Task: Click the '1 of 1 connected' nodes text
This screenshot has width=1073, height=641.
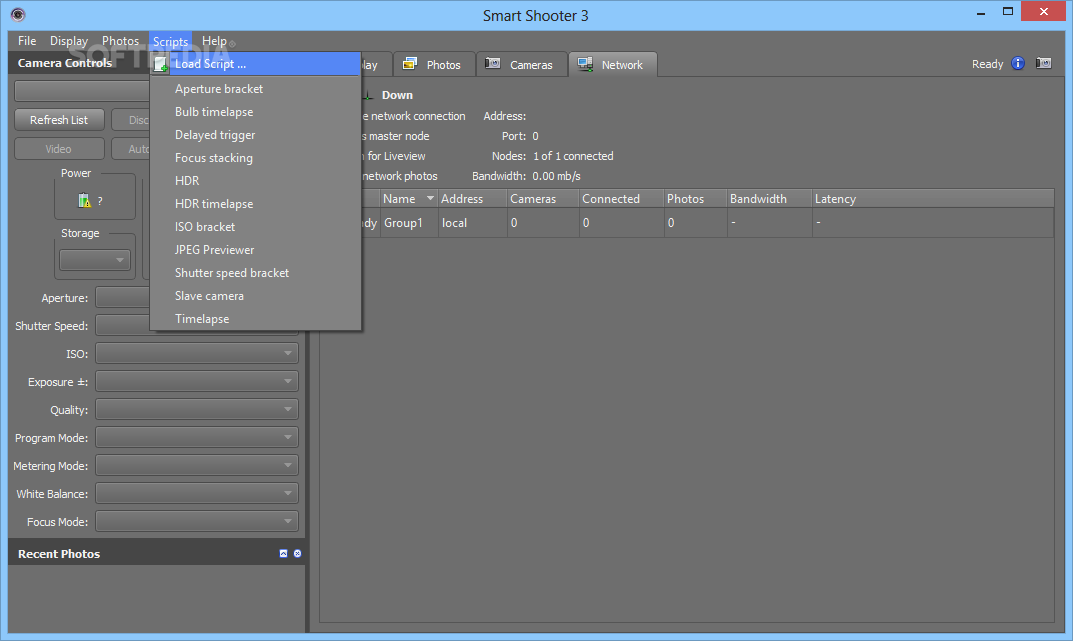Action: pyautogui.click(x=573, y=156)
